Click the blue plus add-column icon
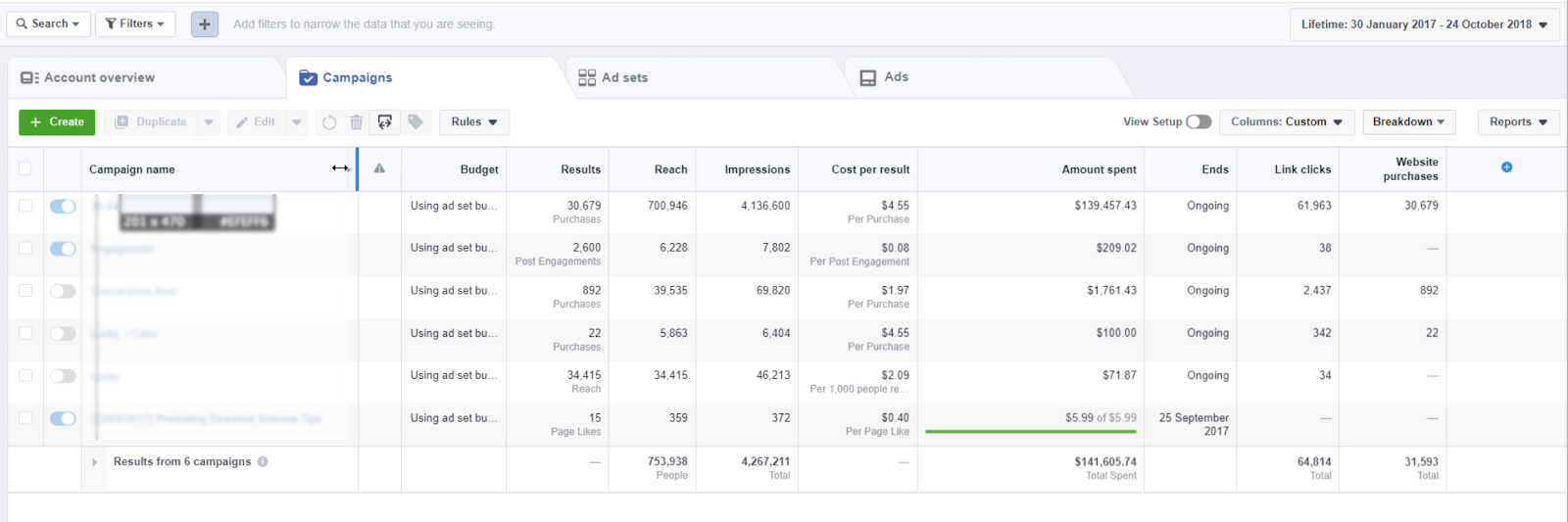This screenshot has height=522, width=1568. click(x=1506, y=167)
